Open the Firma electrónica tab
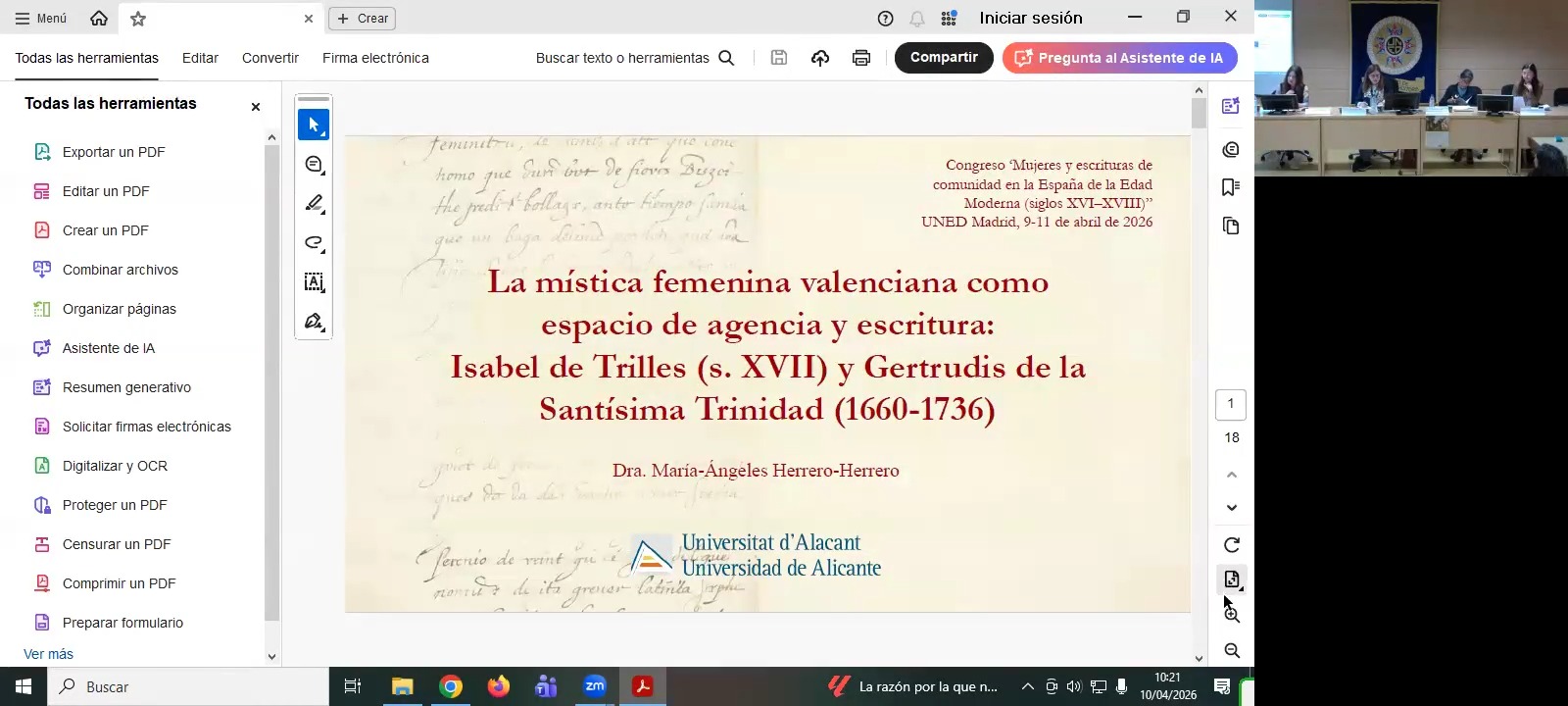Screen dimensions: 1568x706 pyautogui.click(x=375, y=58)
